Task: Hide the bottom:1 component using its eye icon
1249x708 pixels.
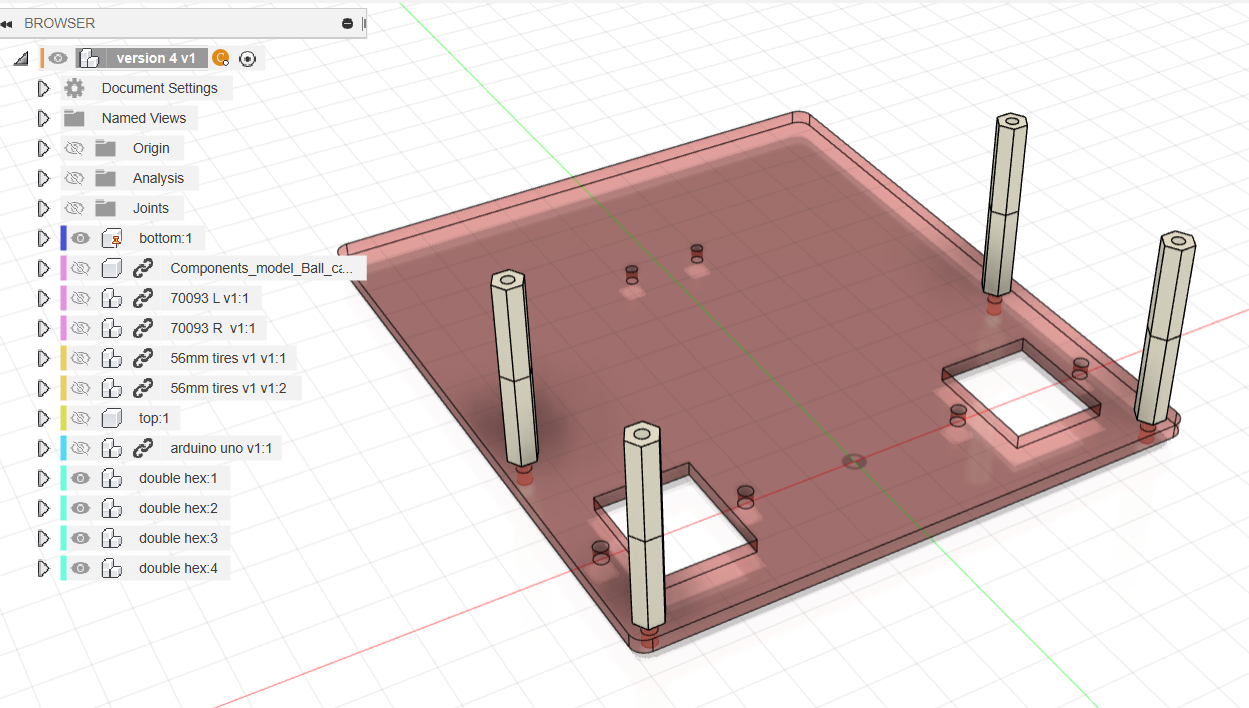Action: coord(81,238)
